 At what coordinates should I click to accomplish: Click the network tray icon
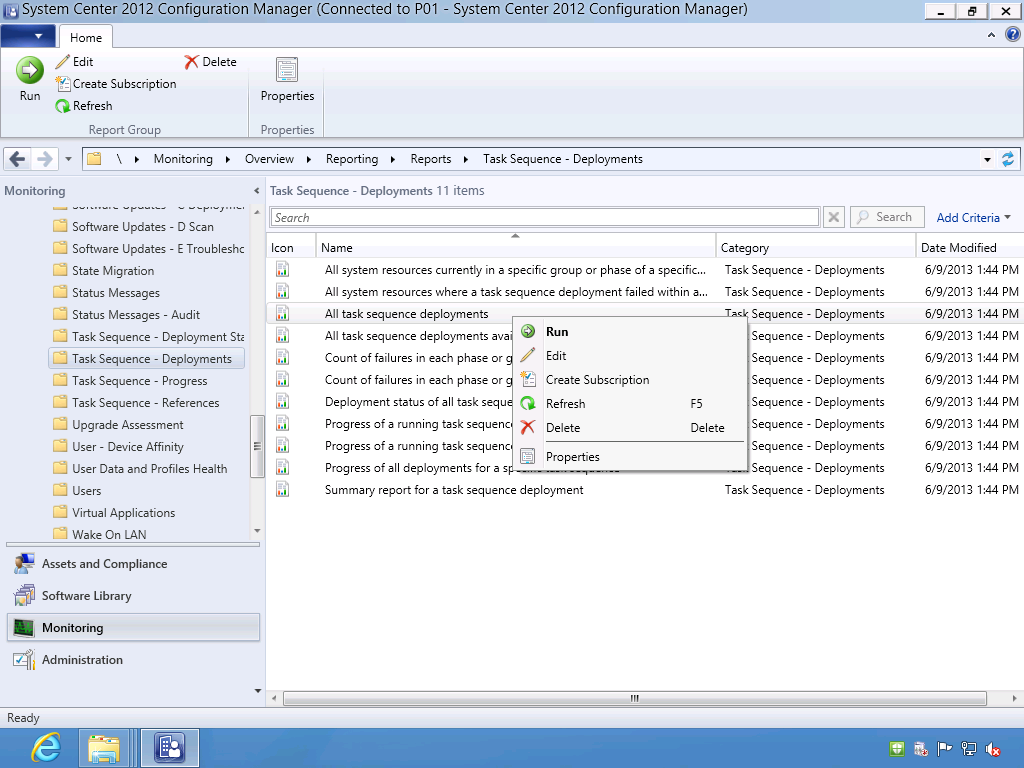(x=969, y=750)
